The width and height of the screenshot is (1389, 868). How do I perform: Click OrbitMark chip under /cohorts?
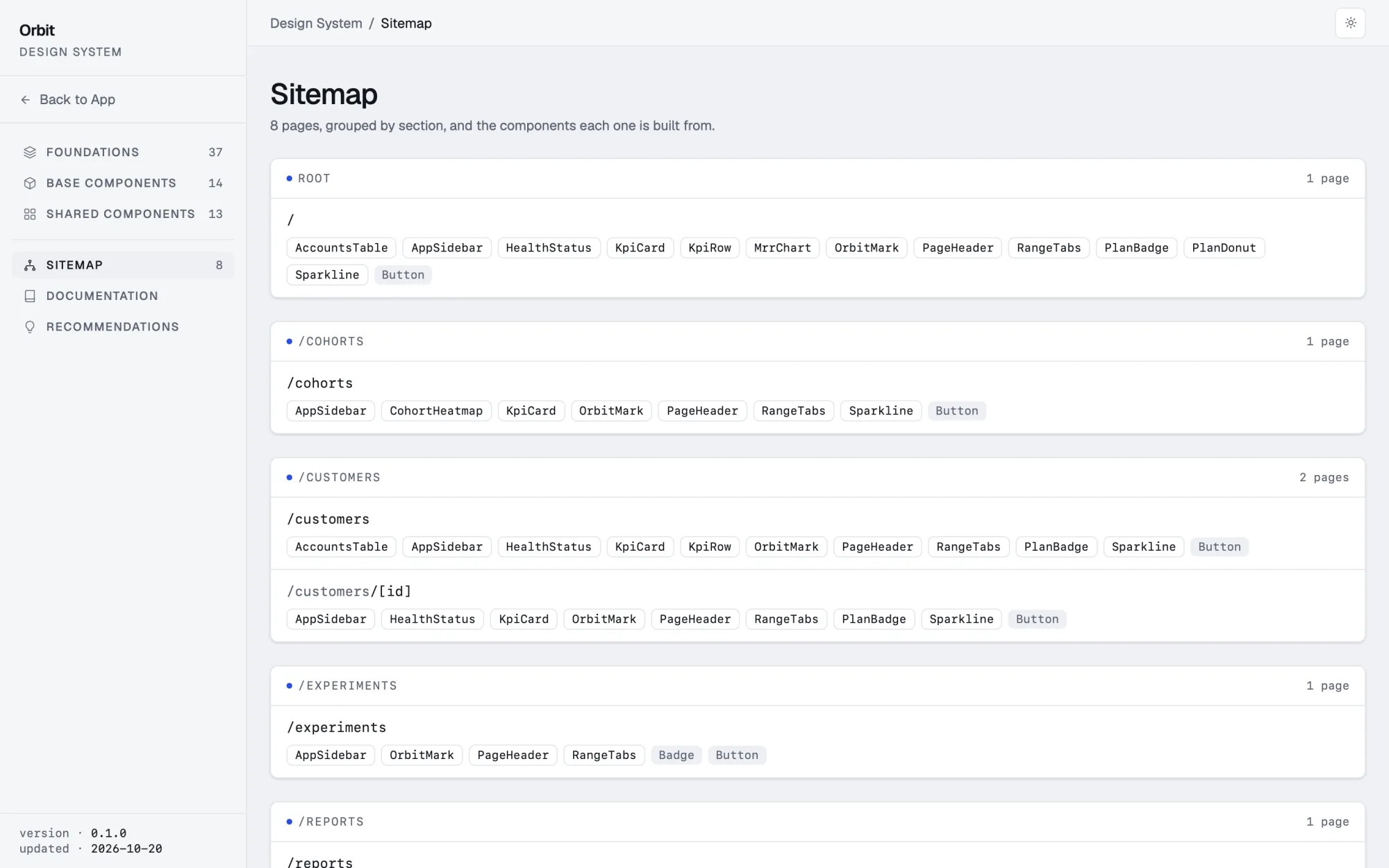[x=611, y=411]
